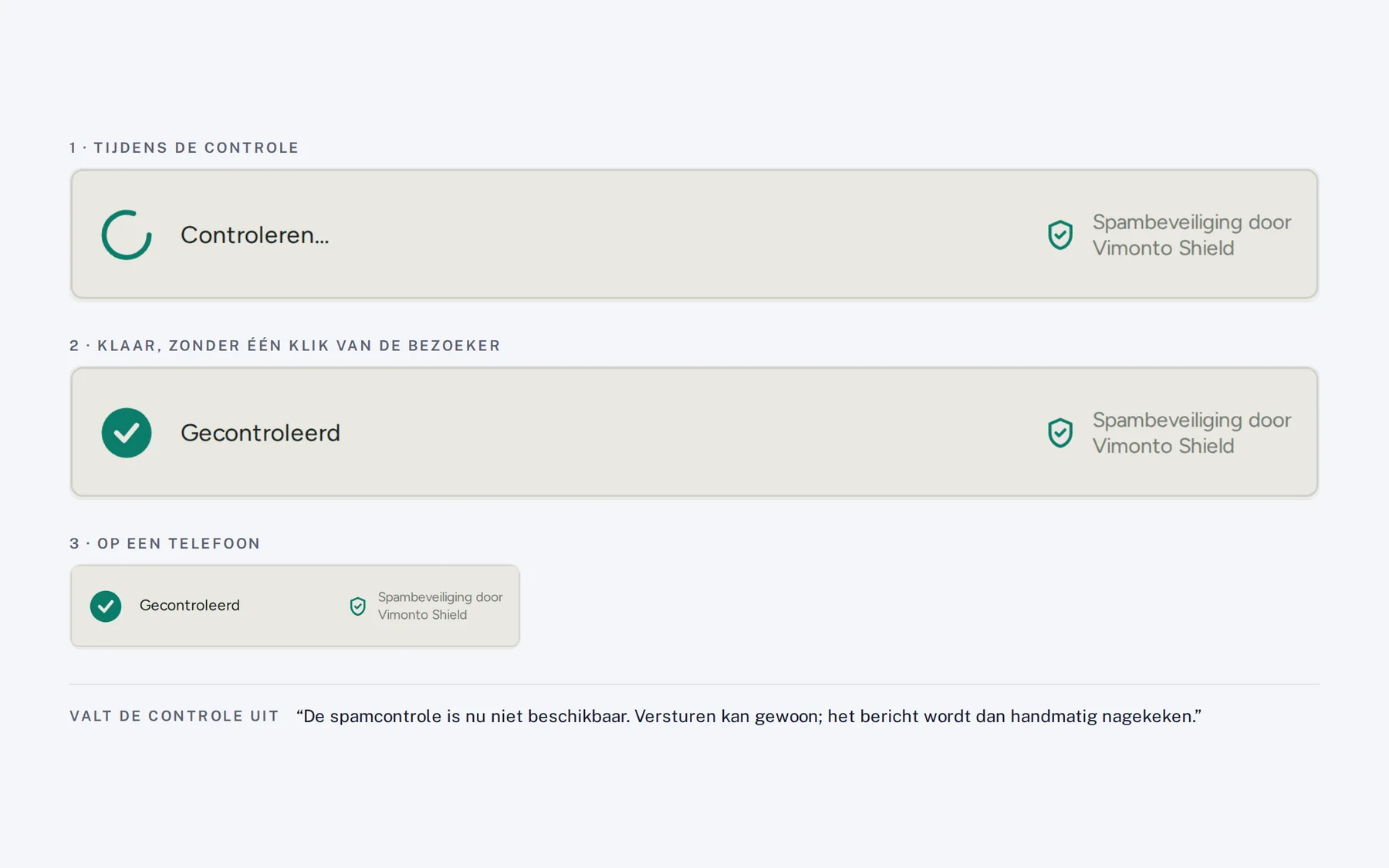Click the 'Valt de controle uit' label

tap(174, 716)
